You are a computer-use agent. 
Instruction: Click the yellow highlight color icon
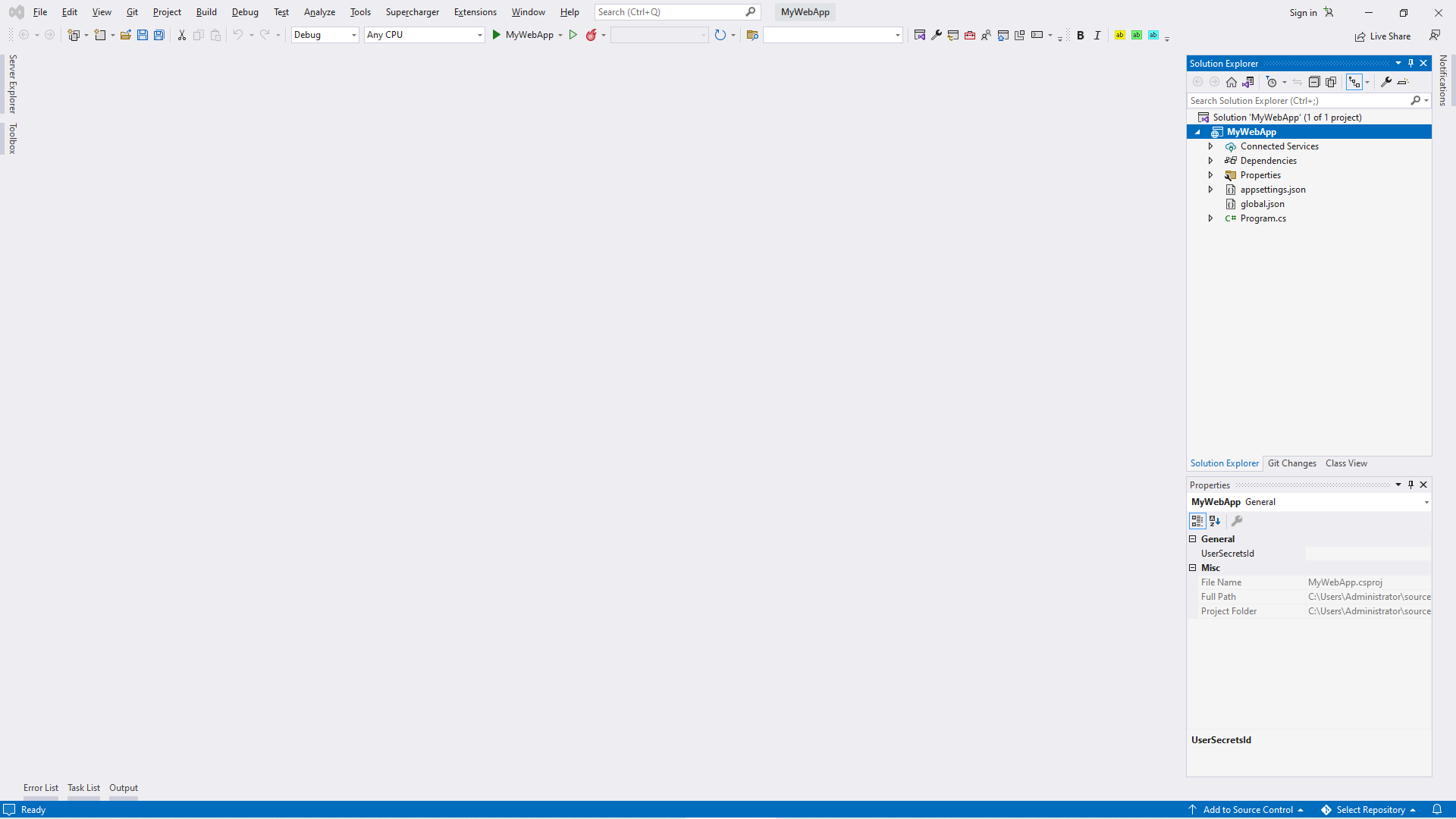[1120, 35]
